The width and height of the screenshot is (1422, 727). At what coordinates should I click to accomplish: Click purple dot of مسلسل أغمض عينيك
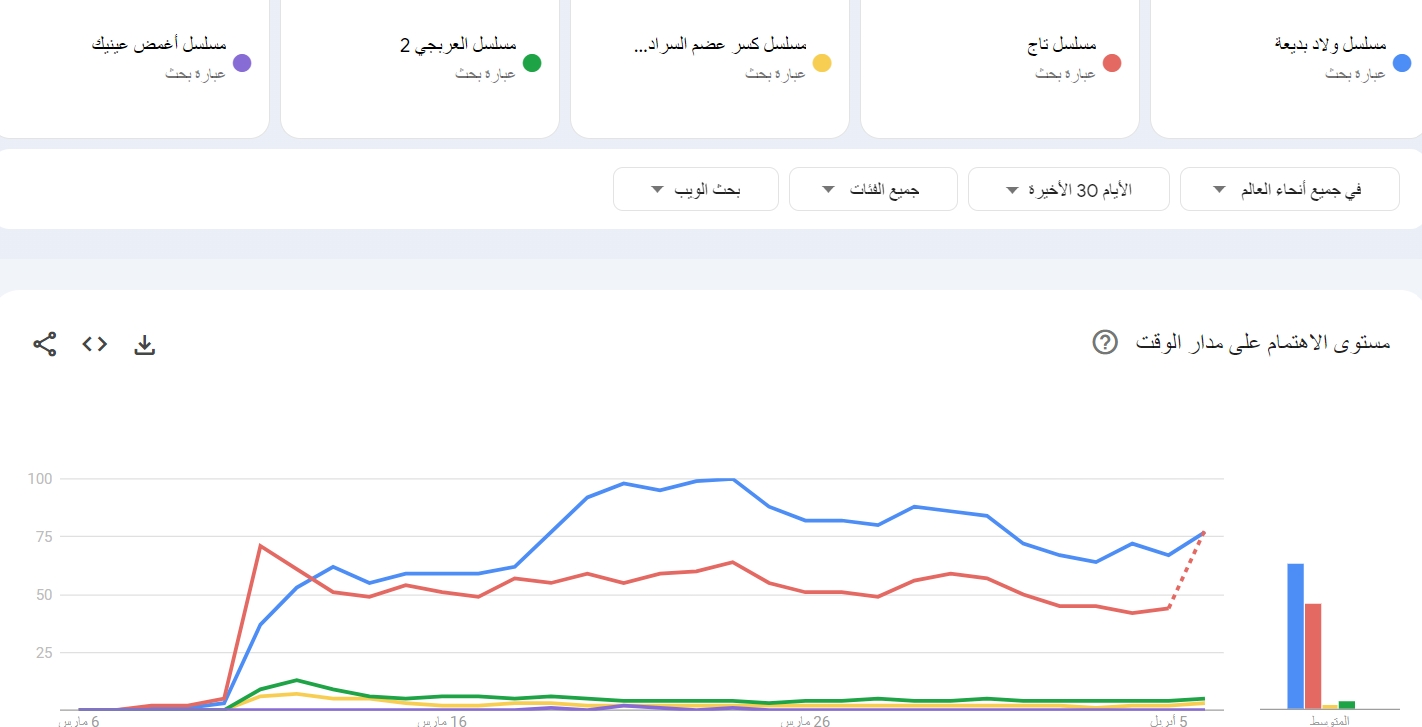tap(242, 63)
